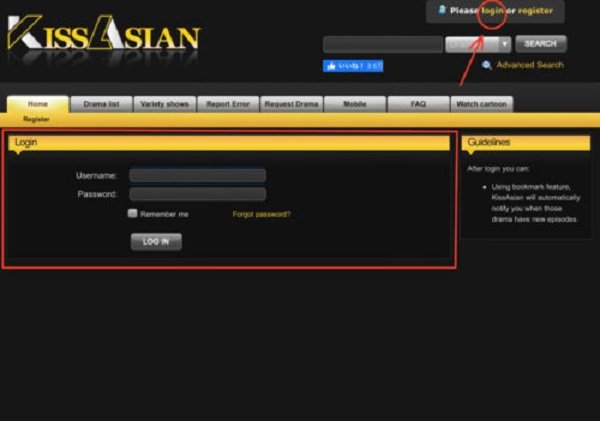600x421 pixels.
Task: Click the KissAsian logo
Action: [x=103, y=34]
